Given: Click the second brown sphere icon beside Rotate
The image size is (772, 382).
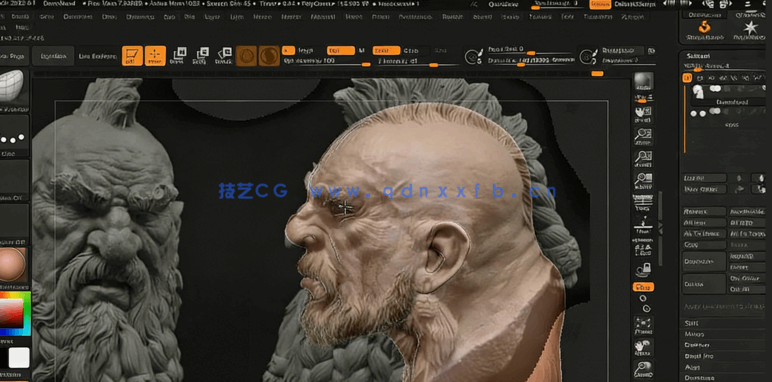Looking at the screenshot, I should pyautogui.click(x=269, y=56).
